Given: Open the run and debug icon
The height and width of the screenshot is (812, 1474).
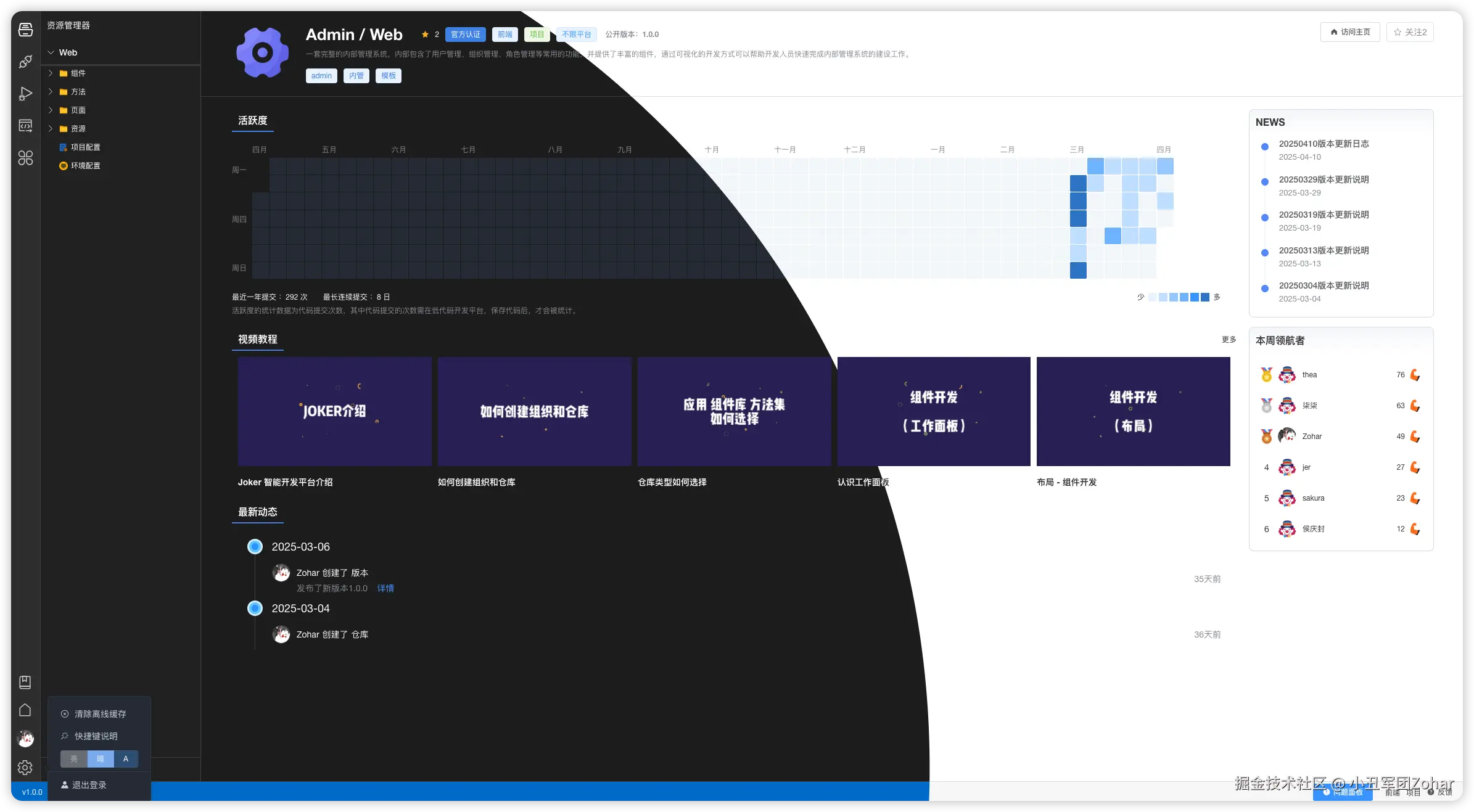Looking at the screenshot, I should [x=25, y=94].
